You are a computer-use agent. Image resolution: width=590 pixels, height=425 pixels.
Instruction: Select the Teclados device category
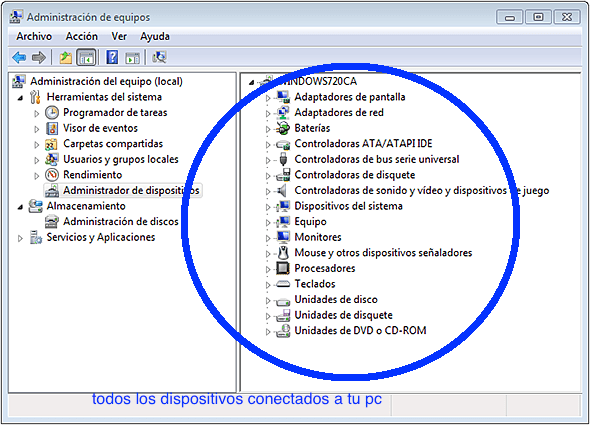(315, 284)
